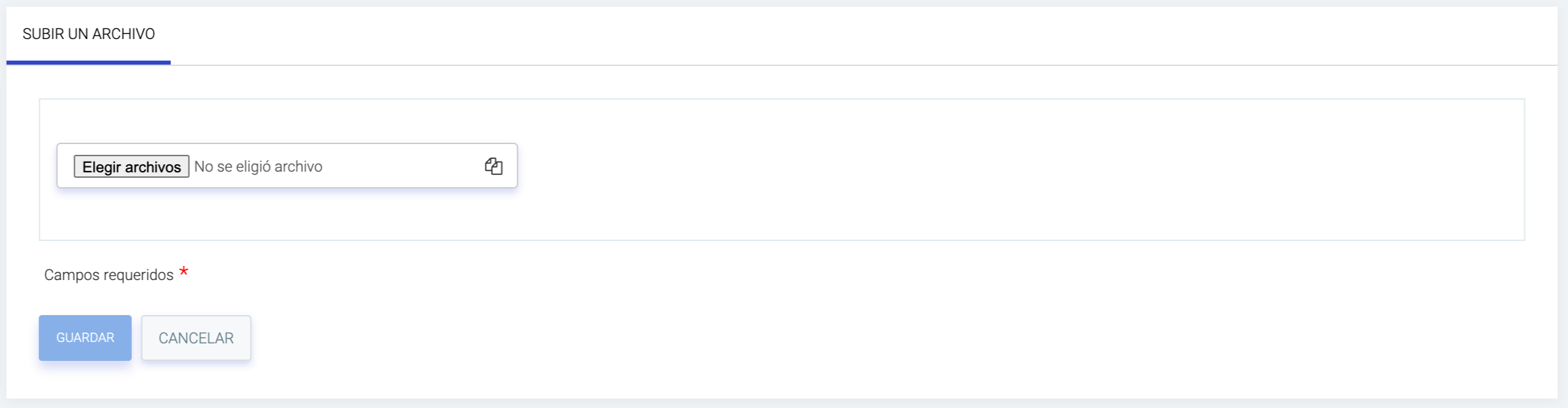Image resolution: width=1568 pixels, height=408 pixels.
Task: Click the files icon in upload field
Action: click(x=493, y=166)
